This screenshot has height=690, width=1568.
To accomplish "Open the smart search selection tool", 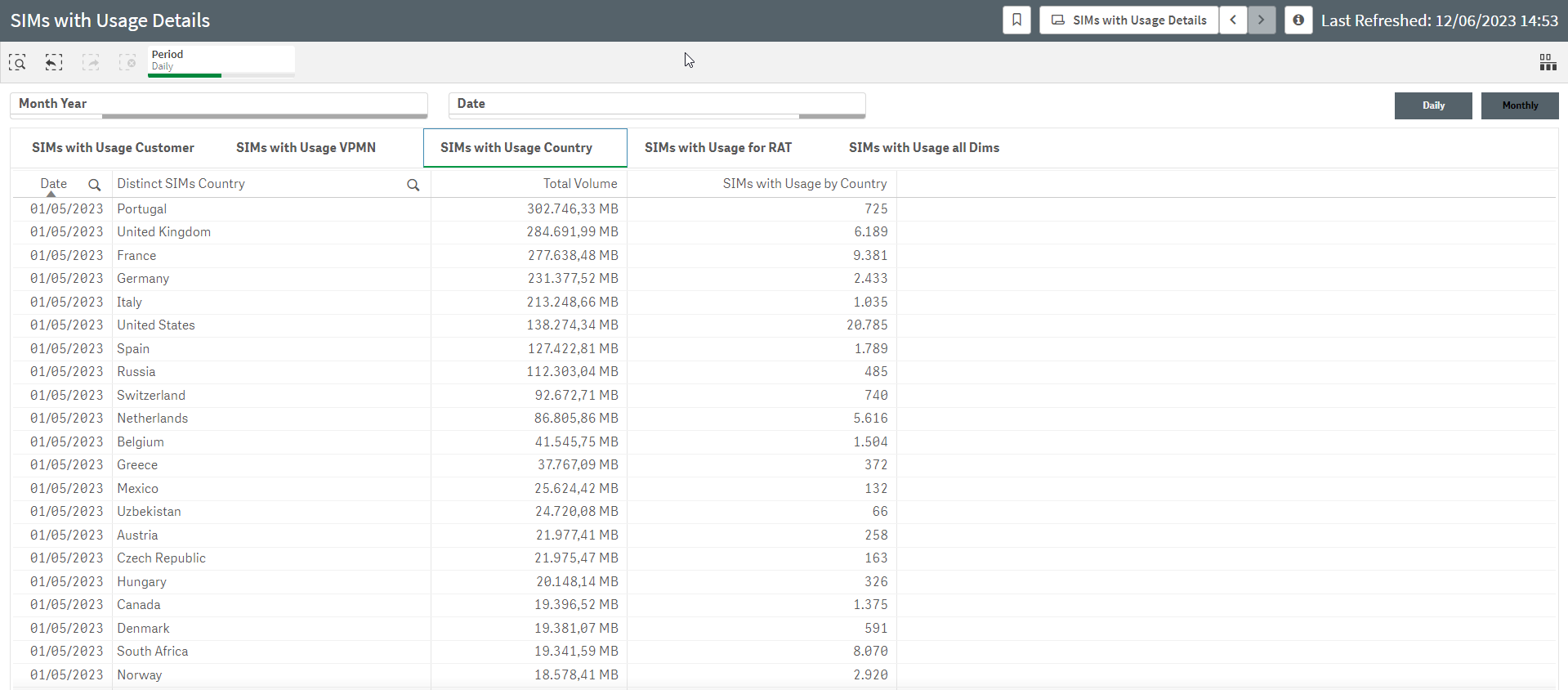I will coord(17,62).
